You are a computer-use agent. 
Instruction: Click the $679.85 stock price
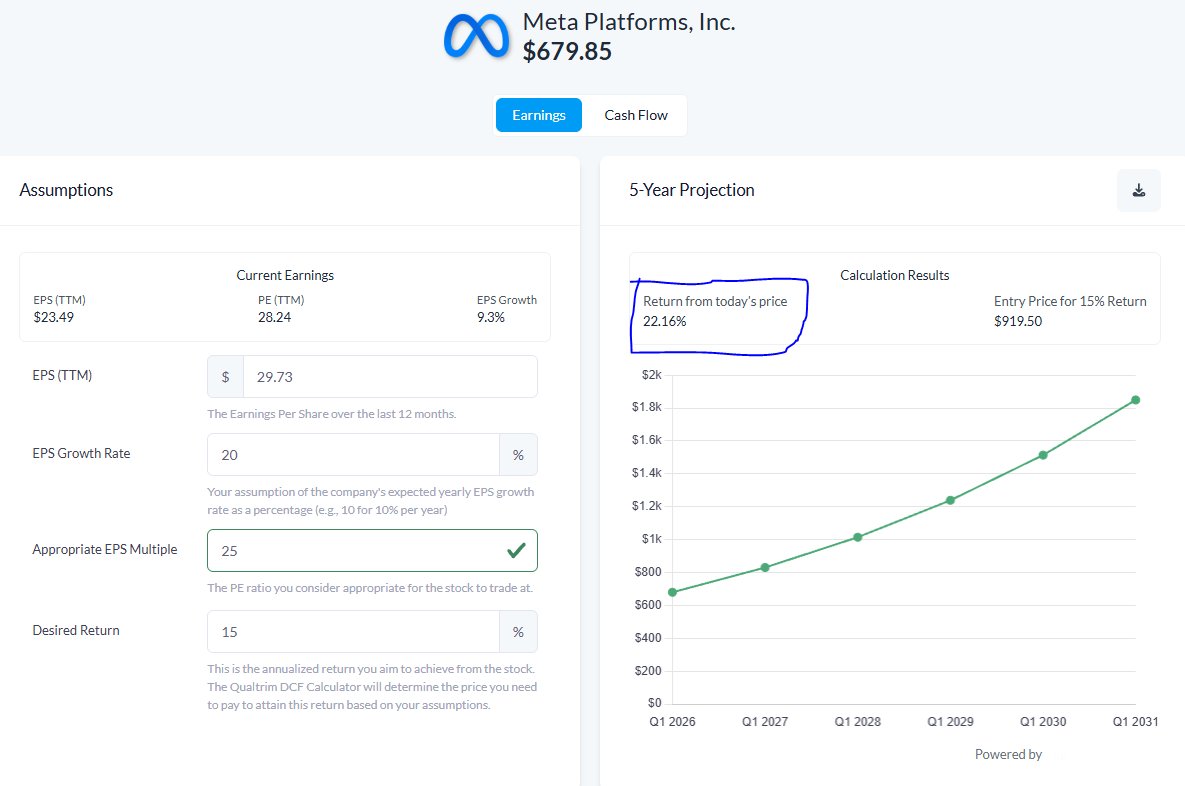[x=568, y=51]
